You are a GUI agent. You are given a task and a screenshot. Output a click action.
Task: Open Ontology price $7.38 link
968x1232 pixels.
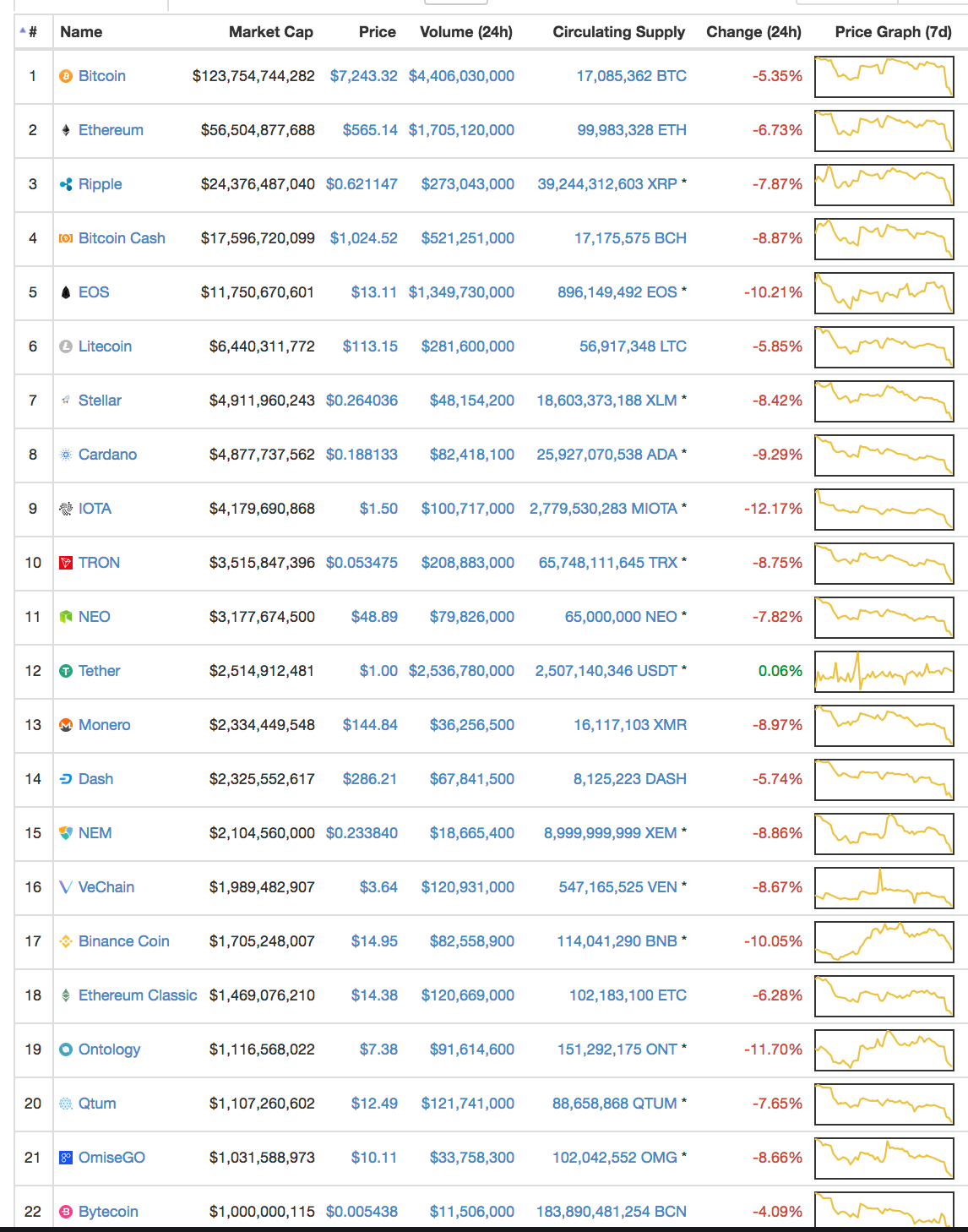click(x=378, y=1049)
